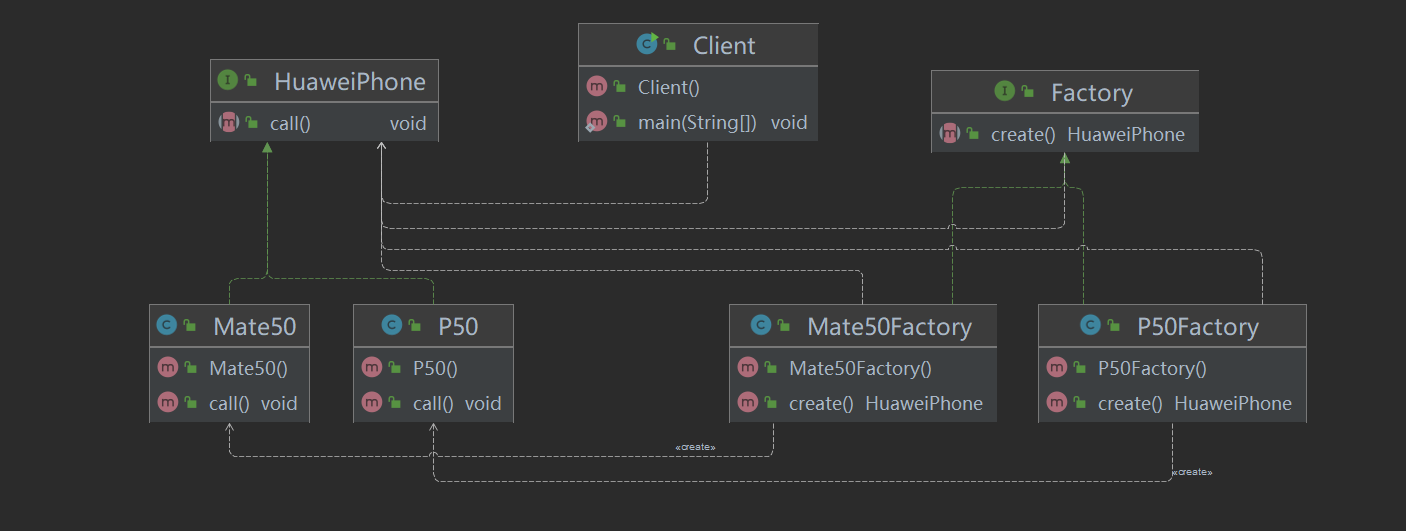Select create() method in Mate50Factory
The height and width of the screenshot is (531, 1406).
(863, 404)
